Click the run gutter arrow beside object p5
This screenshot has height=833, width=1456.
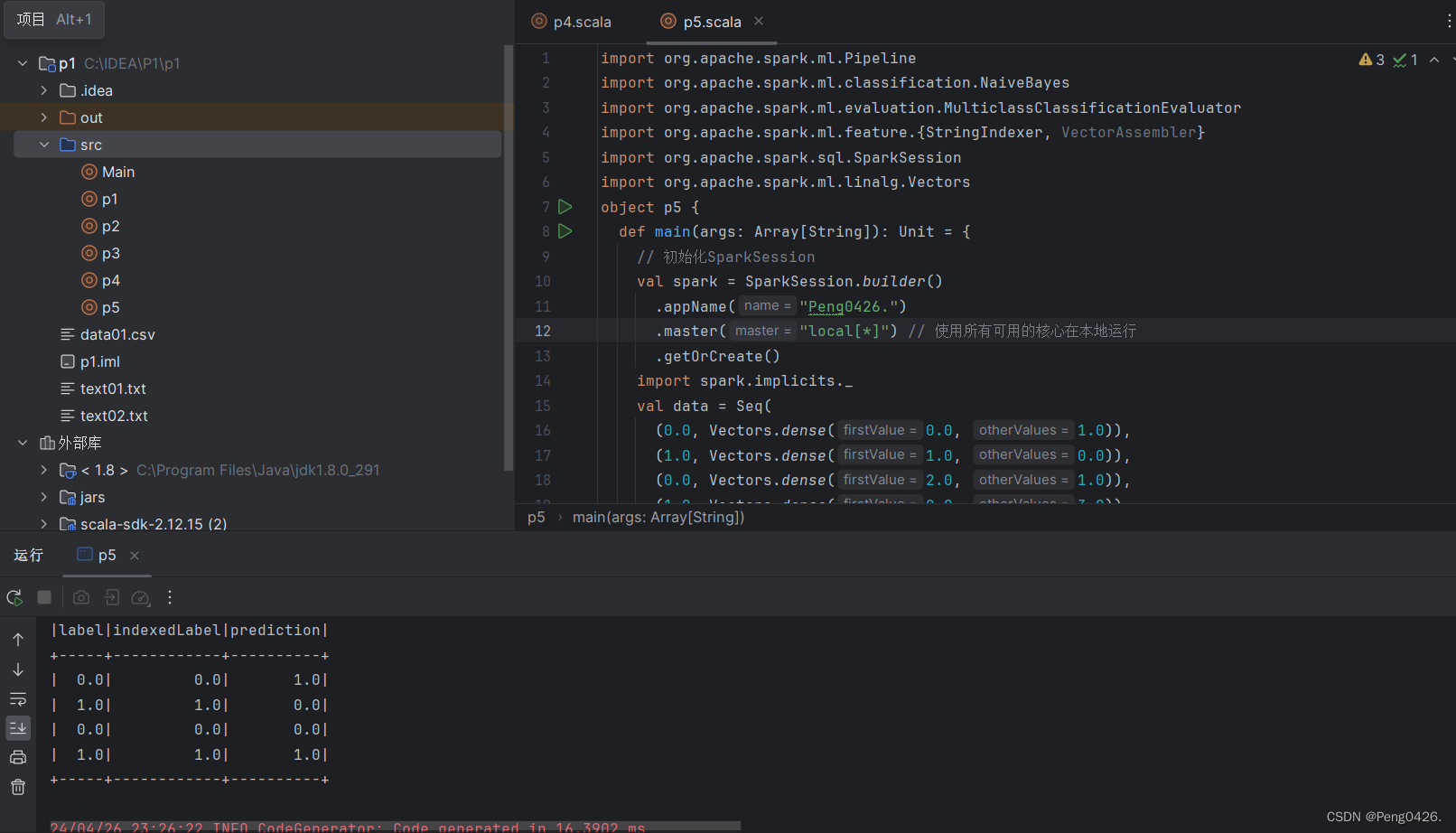pyautogui.click(x=565, y=207)
